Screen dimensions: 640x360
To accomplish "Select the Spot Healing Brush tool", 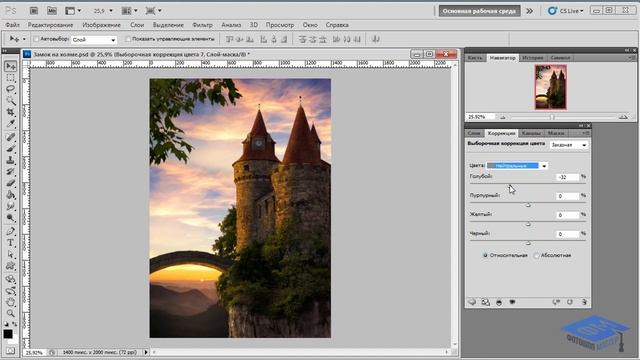I will pyautogui.click(x=11, y=137).
